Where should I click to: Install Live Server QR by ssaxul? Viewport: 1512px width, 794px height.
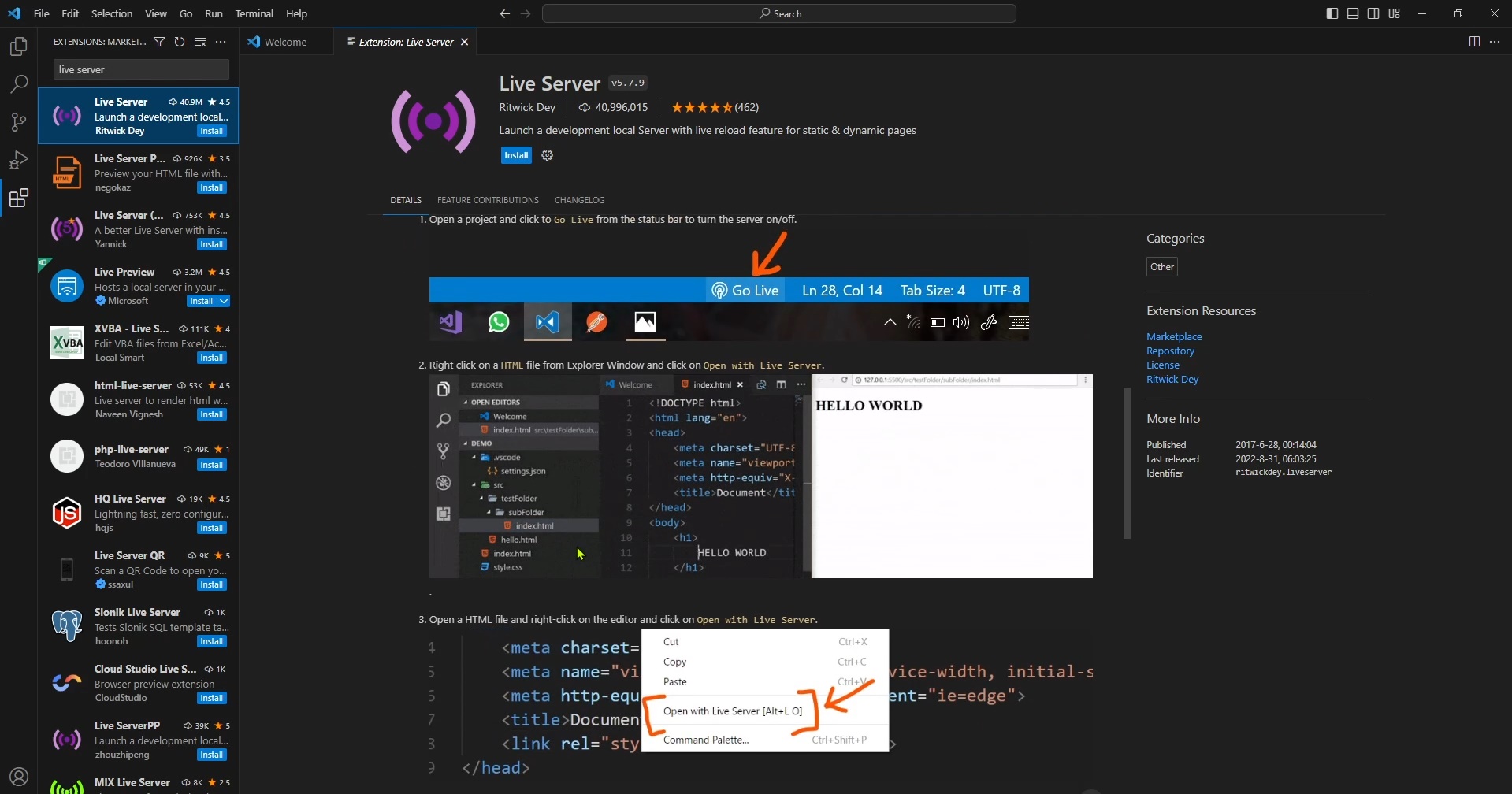tap(212, 584)
